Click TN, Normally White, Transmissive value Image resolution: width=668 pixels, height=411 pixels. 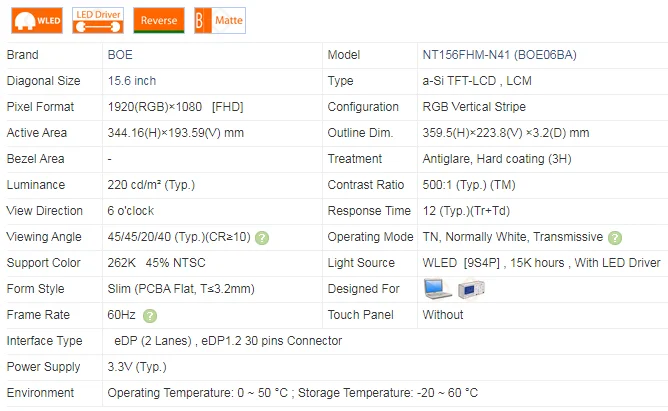pos(513,237)
